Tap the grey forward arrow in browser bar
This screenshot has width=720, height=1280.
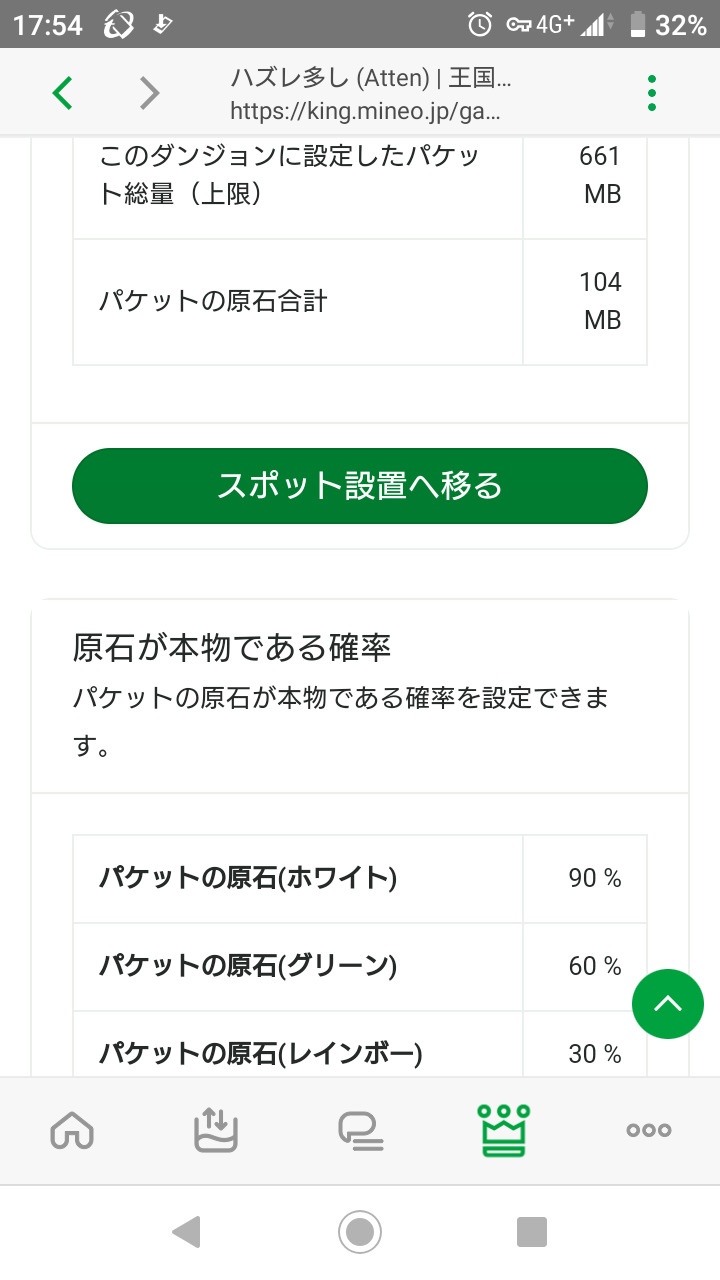click(149, 93)
